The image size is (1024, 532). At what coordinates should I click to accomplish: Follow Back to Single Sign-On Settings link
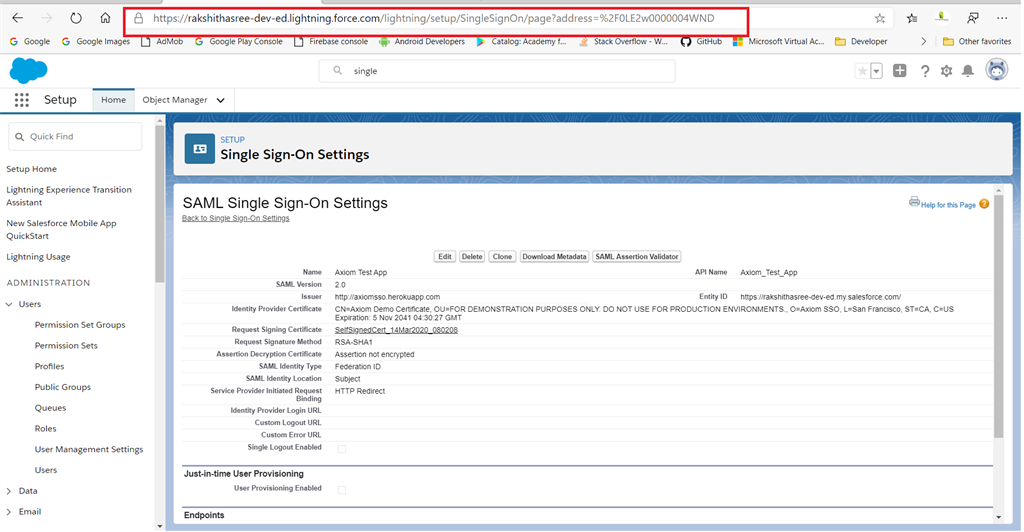point(236,218)
